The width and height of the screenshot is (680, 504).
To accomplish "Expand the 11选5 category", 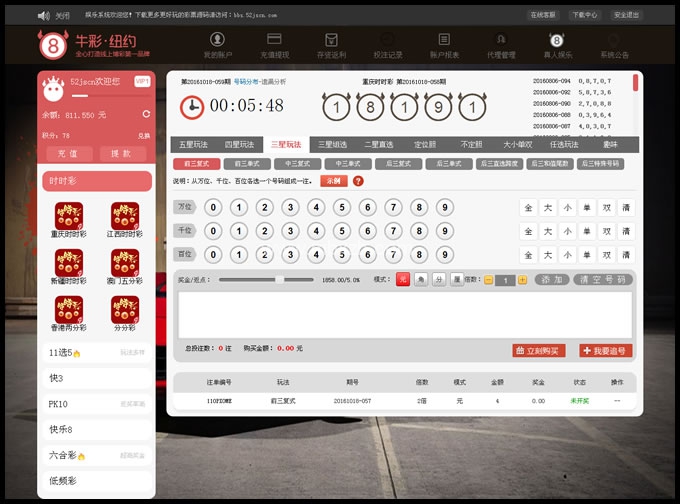I will pyautogui.click(x=97, y=353).
